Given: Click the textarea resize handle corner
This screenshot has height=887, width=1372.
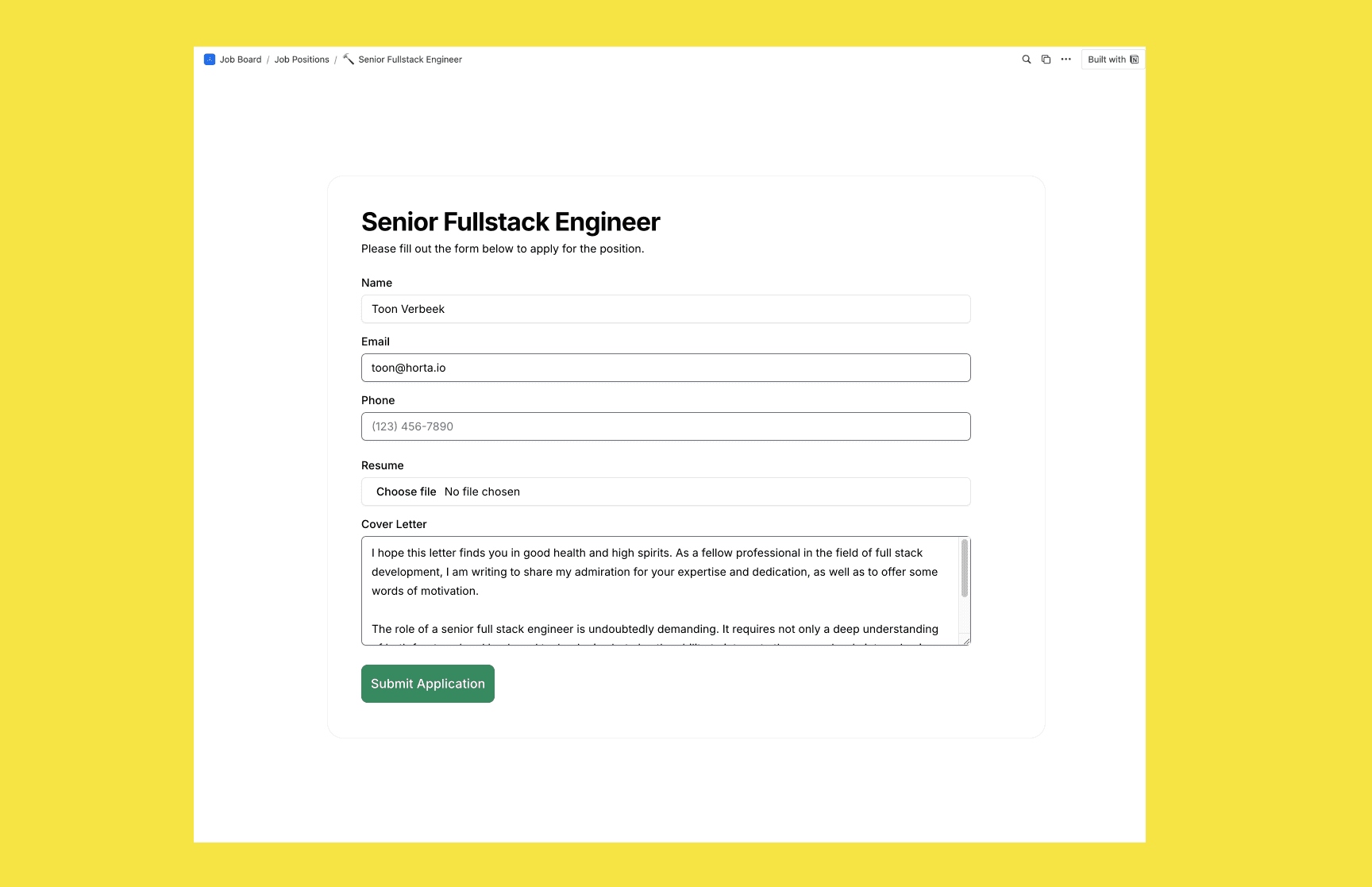Looking at the screenshot, I should tap(965, 641).
